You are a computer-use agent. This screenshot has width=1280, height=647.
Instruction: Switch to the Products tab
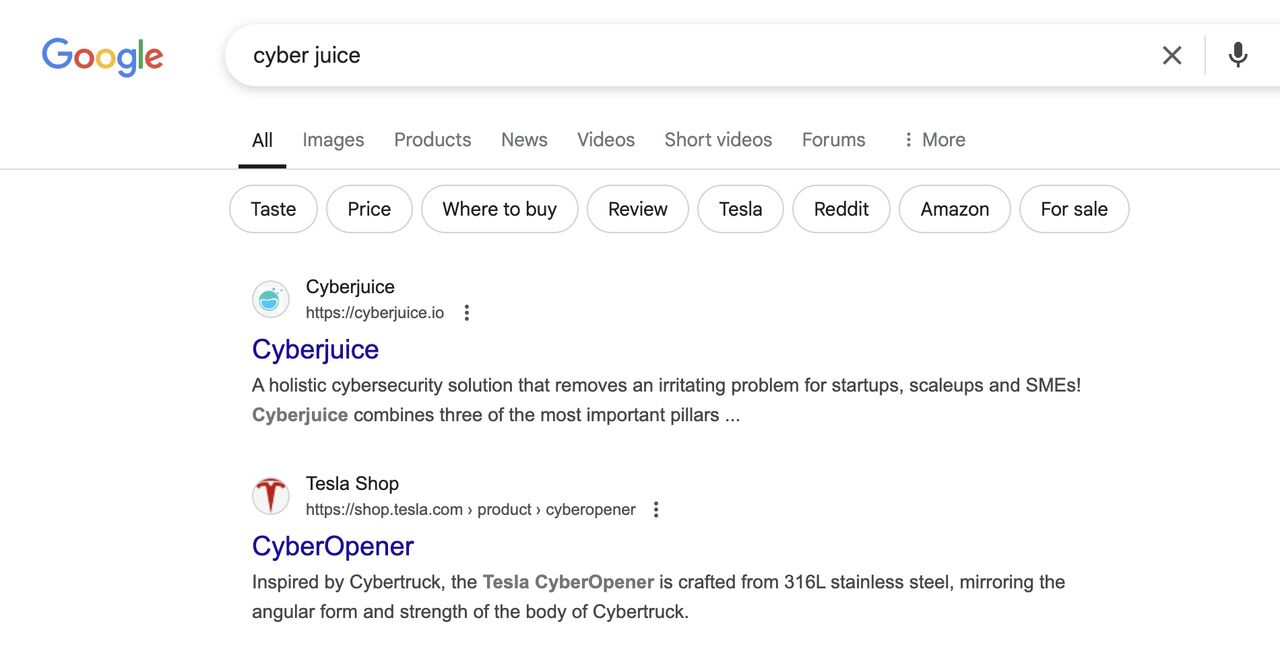[x=432, y=140]
